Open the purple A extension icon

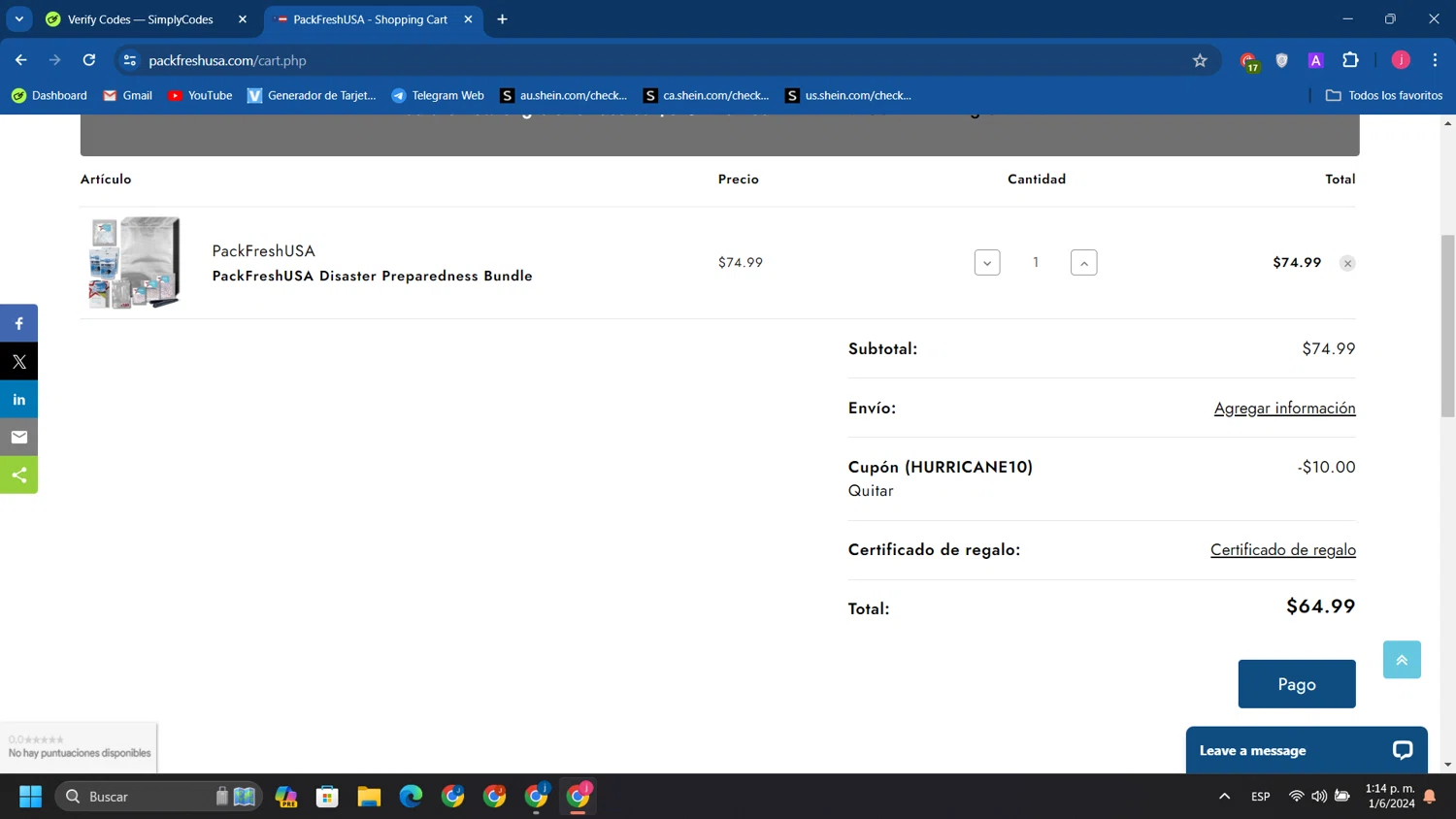point(1315,60)
